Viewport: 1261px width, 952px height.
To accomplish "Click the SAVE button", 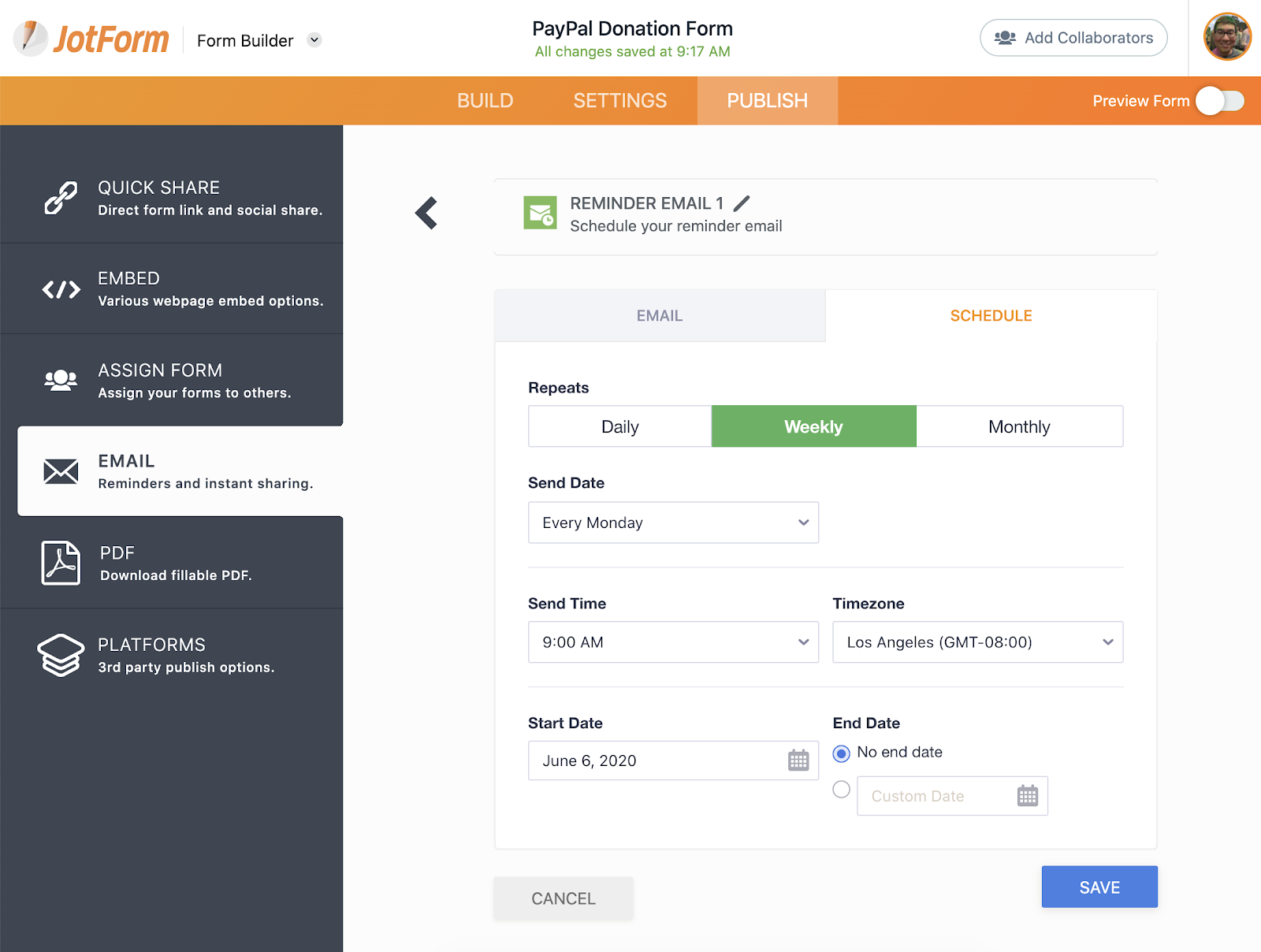I will [x=1099, y=887].
